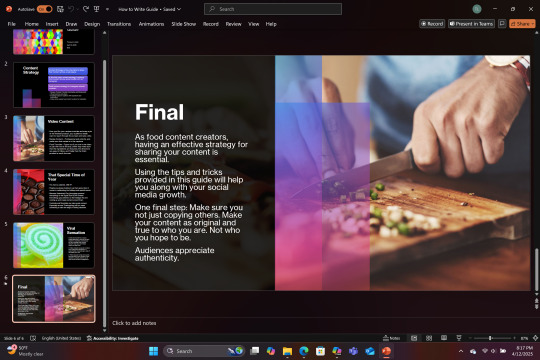Click the 87% zoom level
Image resolution: width=540 pixels, height=360 pixels.
[524, 338]
